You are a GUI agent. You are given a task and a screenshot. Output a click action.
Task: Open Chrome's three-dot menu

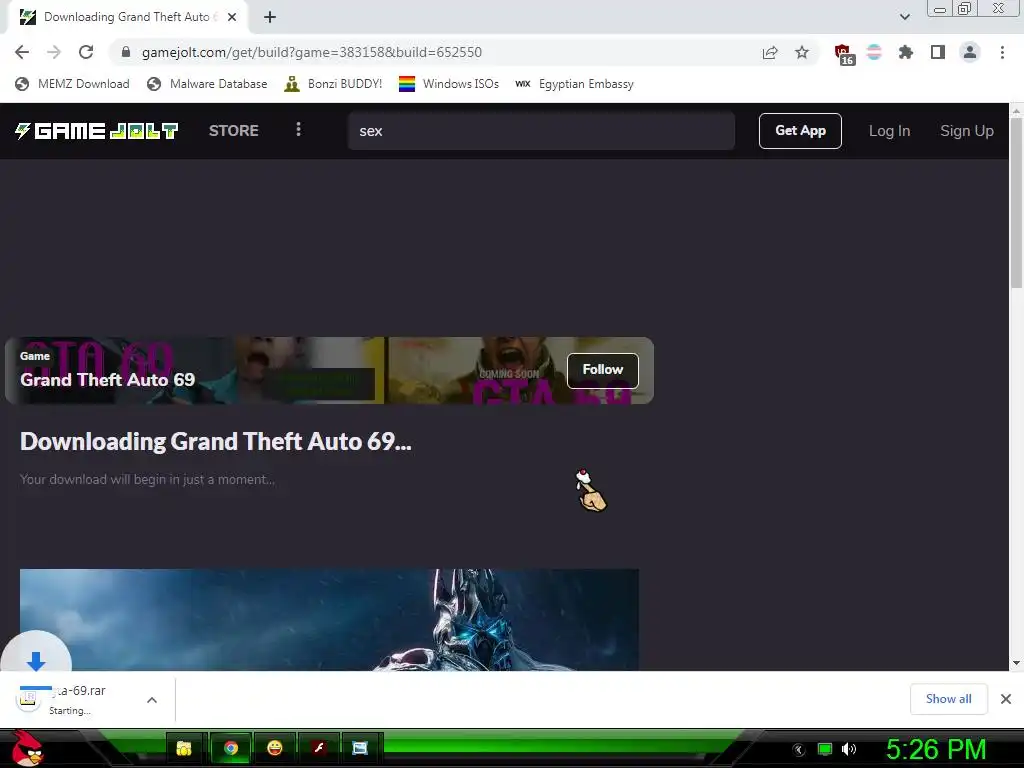[x=1002, y=52]
